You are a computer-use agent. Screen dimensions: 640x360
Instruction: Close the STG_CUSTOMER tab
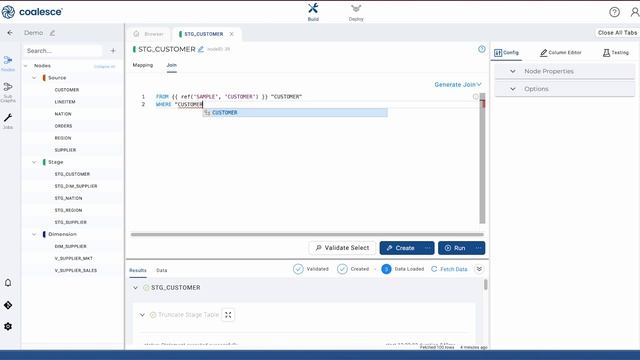click(x=231, y=34)
